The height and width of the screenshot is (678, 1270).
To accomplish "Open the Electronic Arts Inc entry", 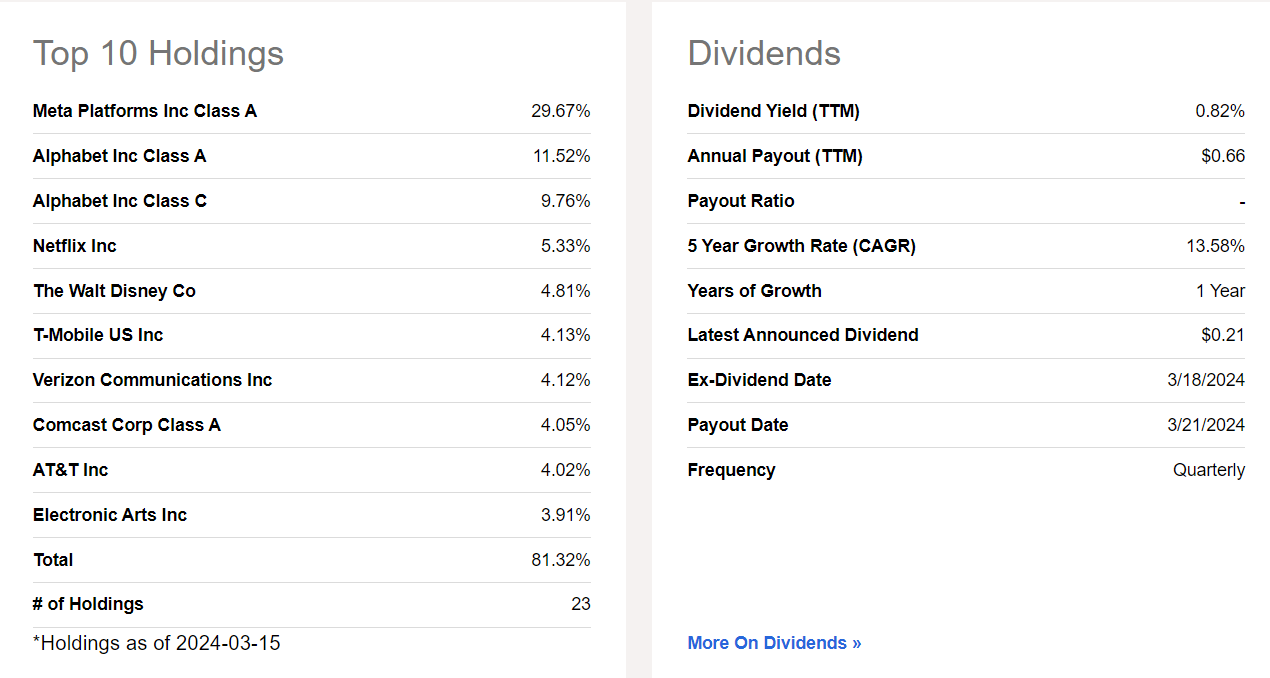I will click(109, 515).
